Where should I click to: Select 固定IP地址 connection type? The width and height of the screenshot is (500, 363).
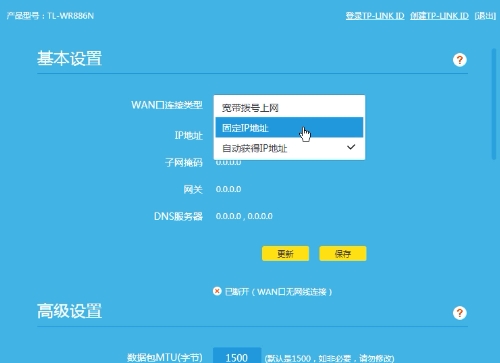click(x=289, y=127)
